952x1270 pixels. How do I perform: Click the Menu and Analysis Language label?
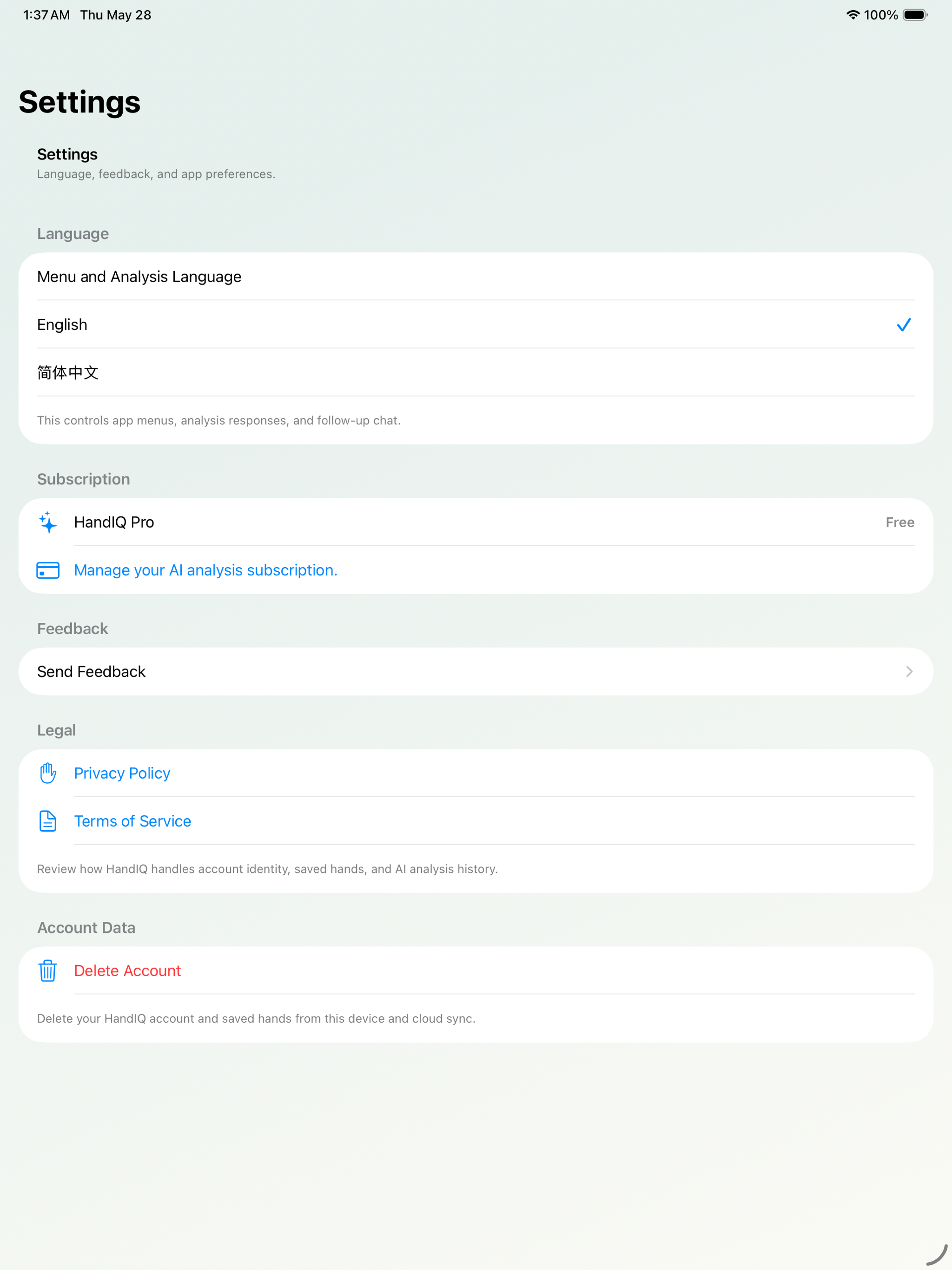click(139, 277)
